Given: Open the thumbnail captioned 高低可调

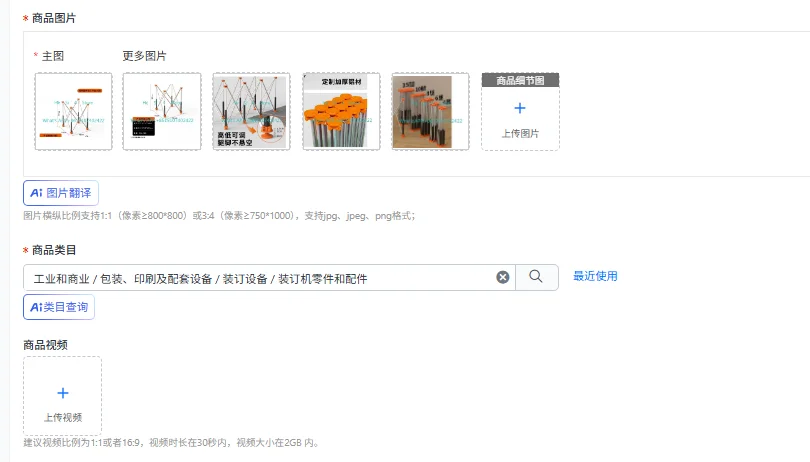Looking at the screenshot, I should [252, 111].
